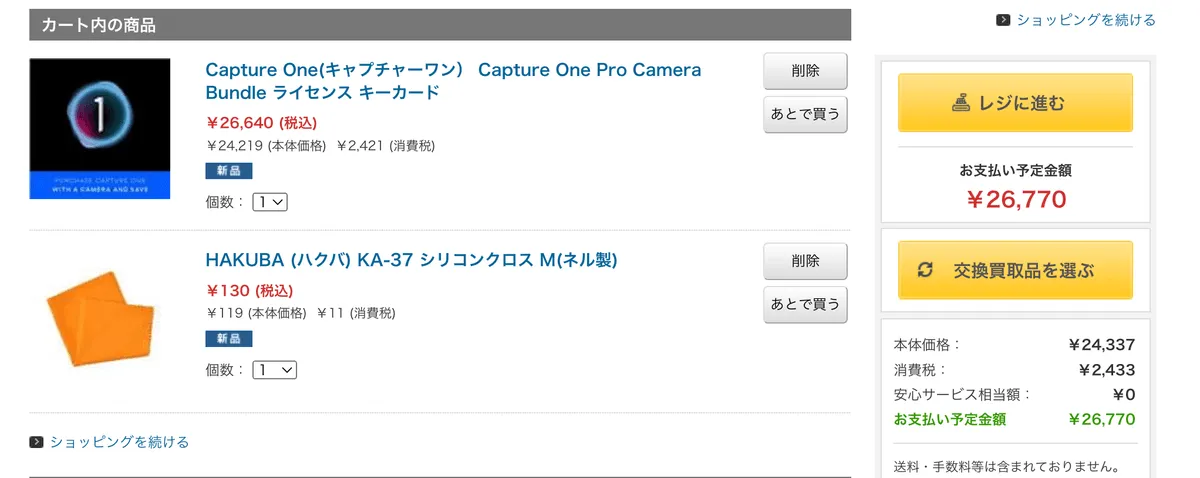1200x478 pixels.
Task: Click the refresh arrows icon on 交換買取品を選ぶ
Action: (925, 270)
